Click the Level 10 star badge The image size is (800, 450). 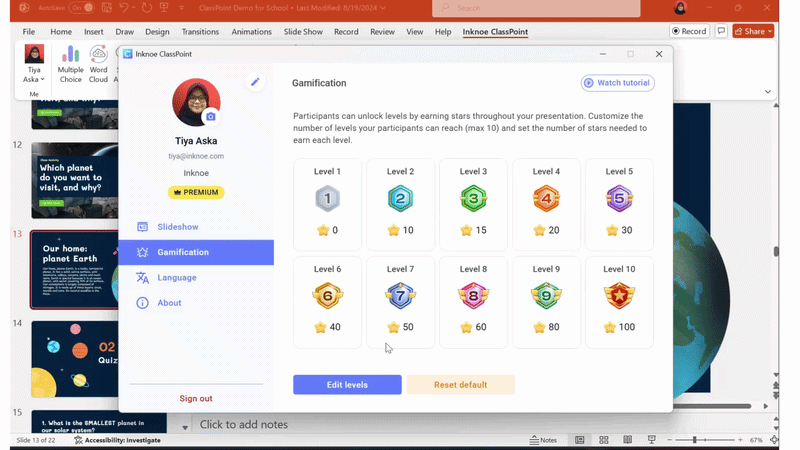pos(619,296)
